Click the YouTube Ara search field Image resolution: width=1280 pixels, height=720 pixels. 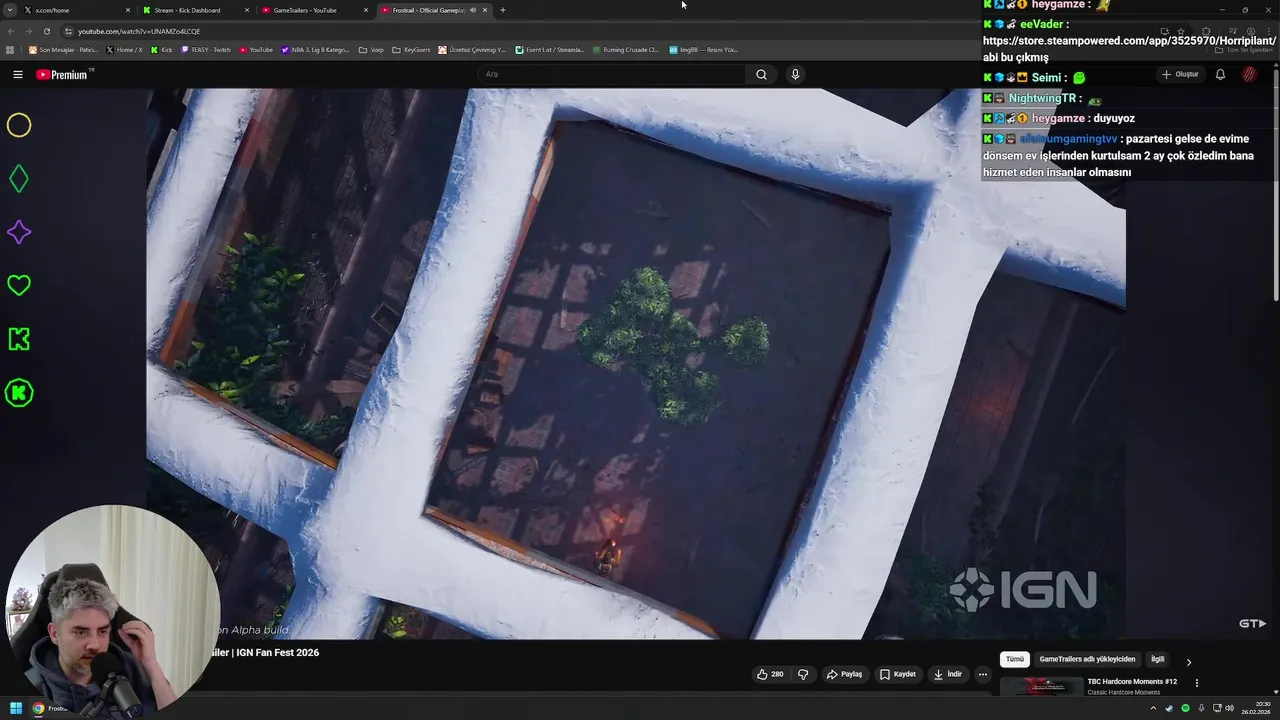coord(612,74)
